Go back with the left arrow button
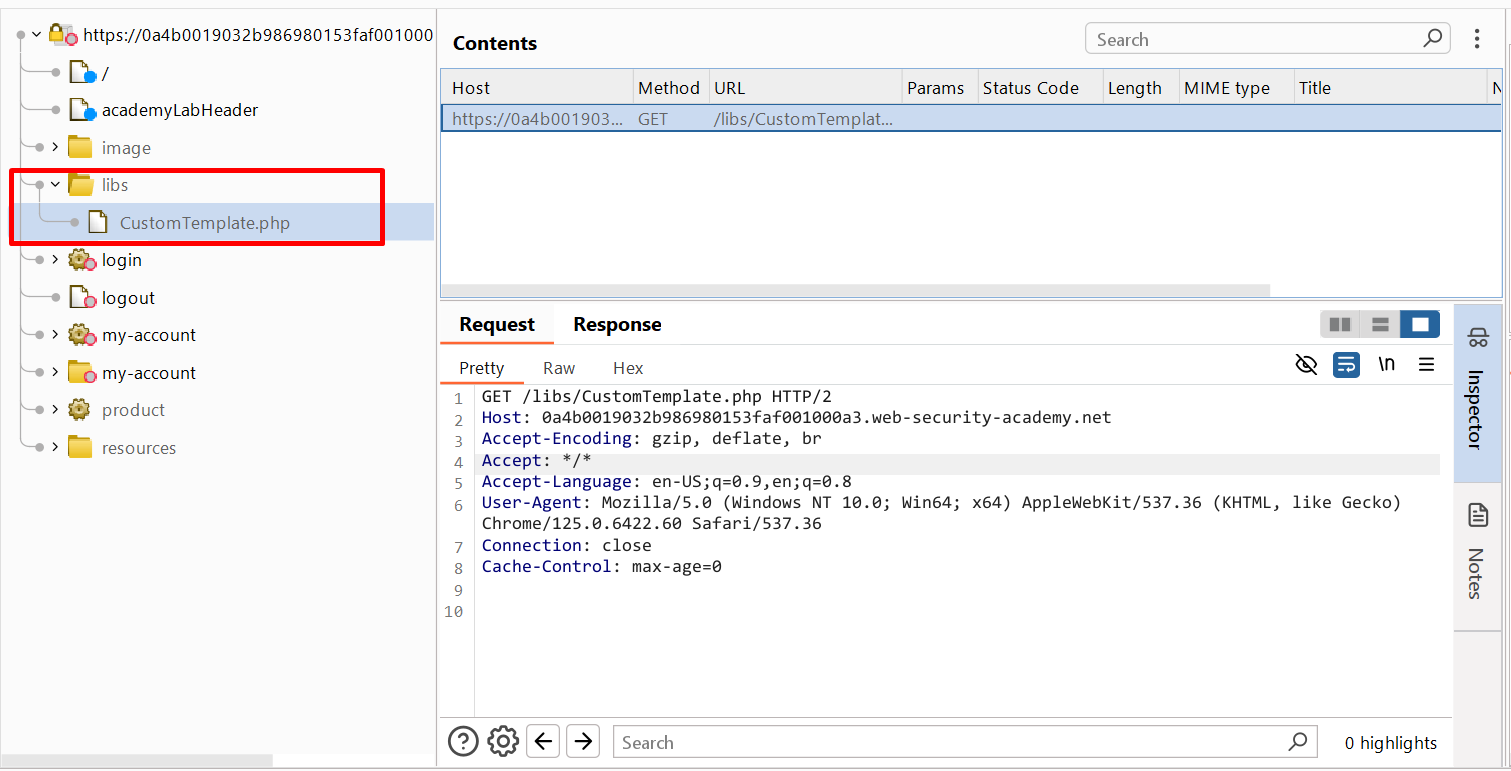 [x=543, y=741]
